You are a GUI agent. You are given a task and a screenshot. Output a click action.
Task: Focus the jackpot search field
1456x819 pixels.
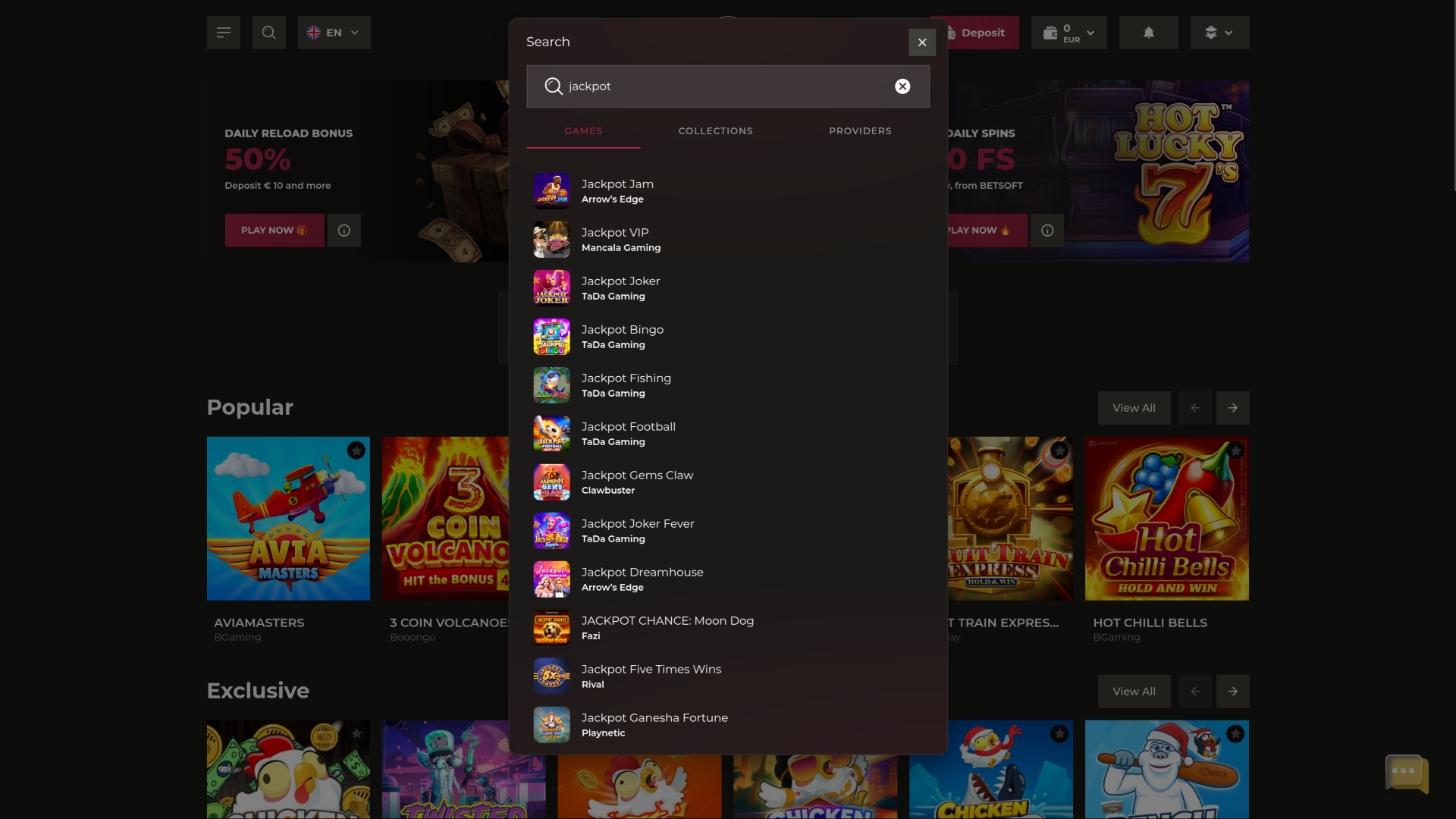coord(728,86)
